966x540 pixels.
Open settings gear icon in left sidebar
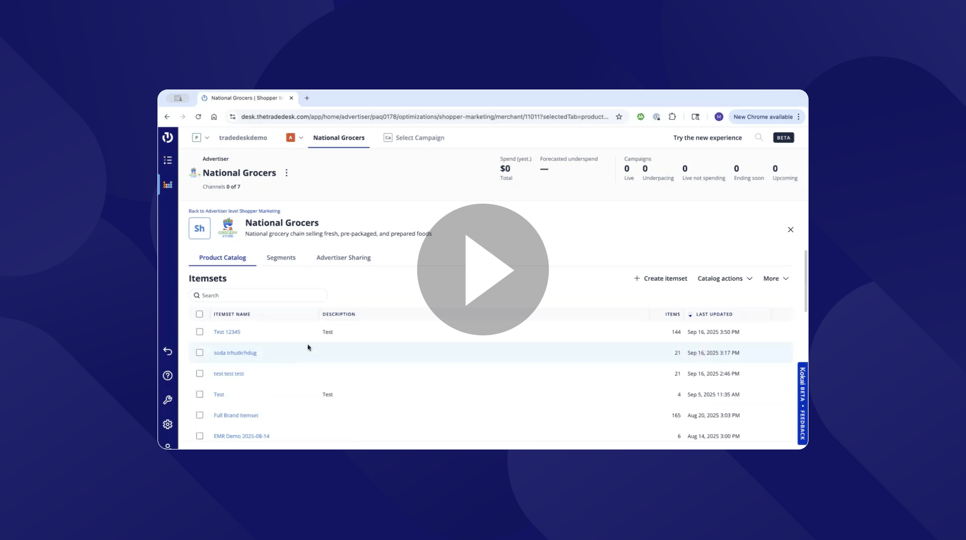point(168,425)
